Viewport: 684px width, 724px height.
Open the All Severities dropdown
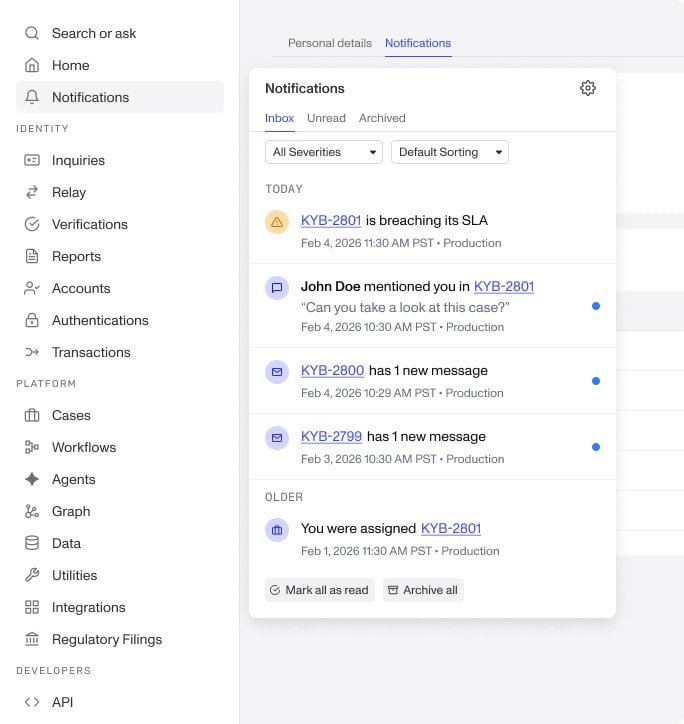(x=324, y=152)
